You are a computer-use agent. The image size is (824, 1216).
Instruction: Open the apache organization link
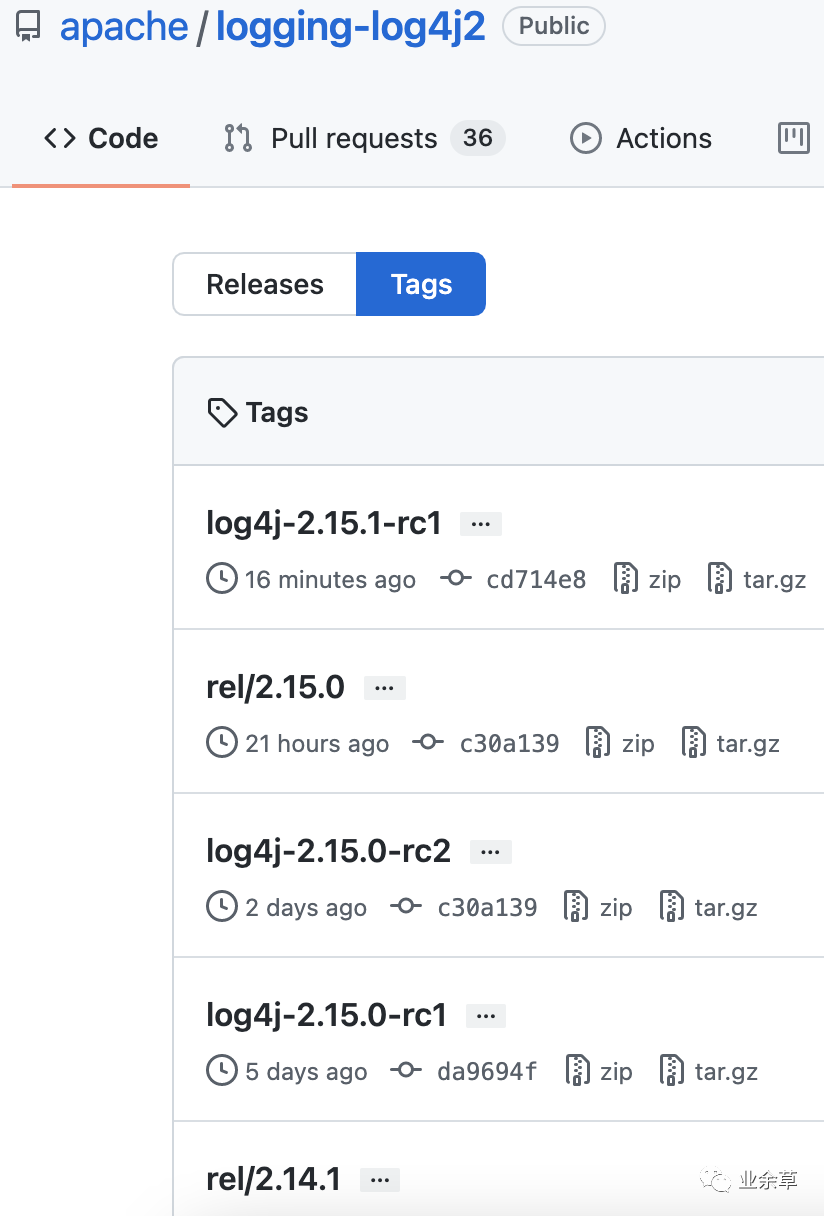[x=124, y=27]
